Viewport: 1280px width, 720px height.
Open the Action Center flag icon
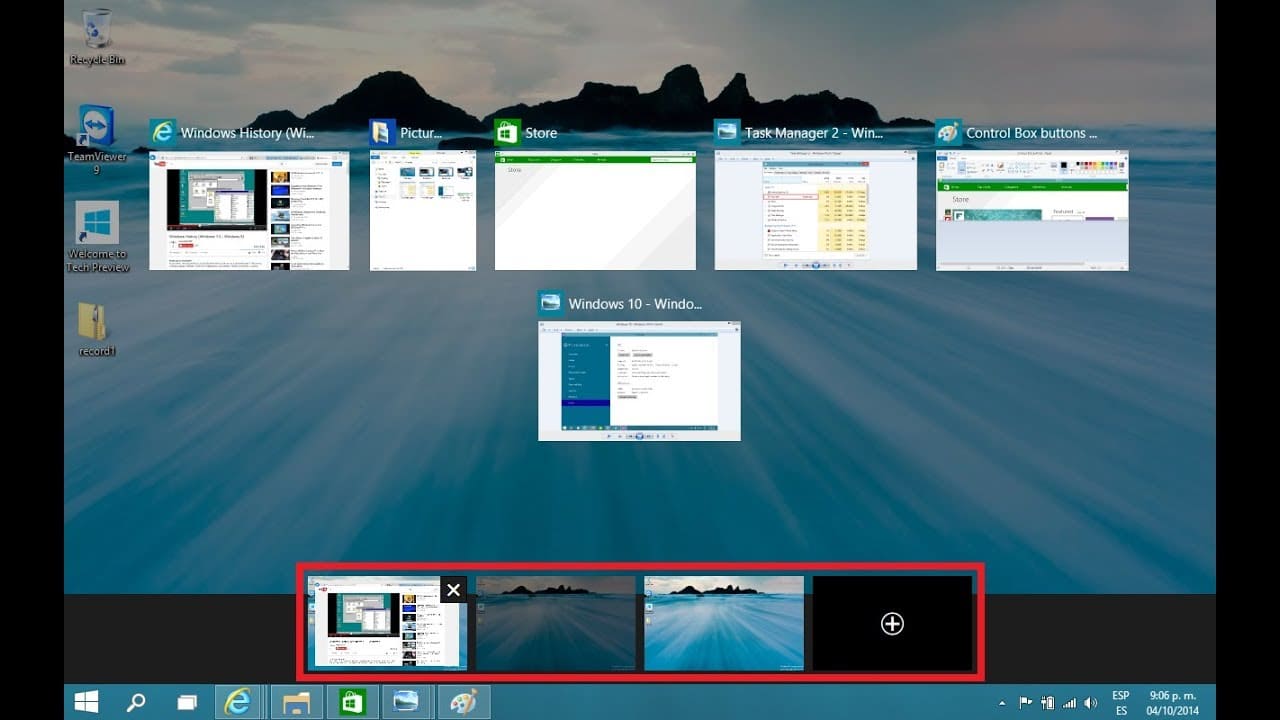[1025, 703]
